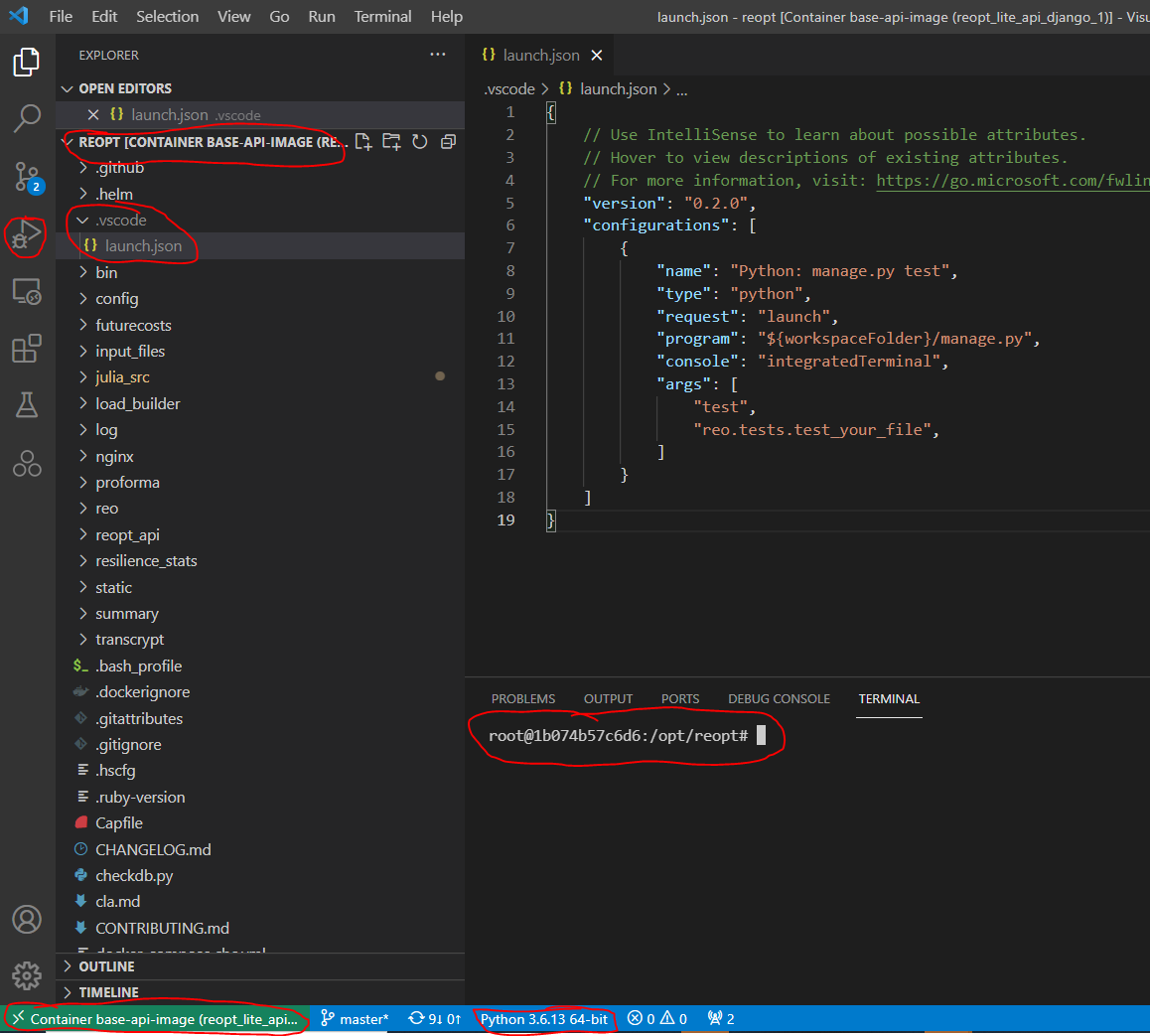Select the Source Control icon showing 2 changes
This screenshot has width=1150, height=1036.
pos(27,178)
